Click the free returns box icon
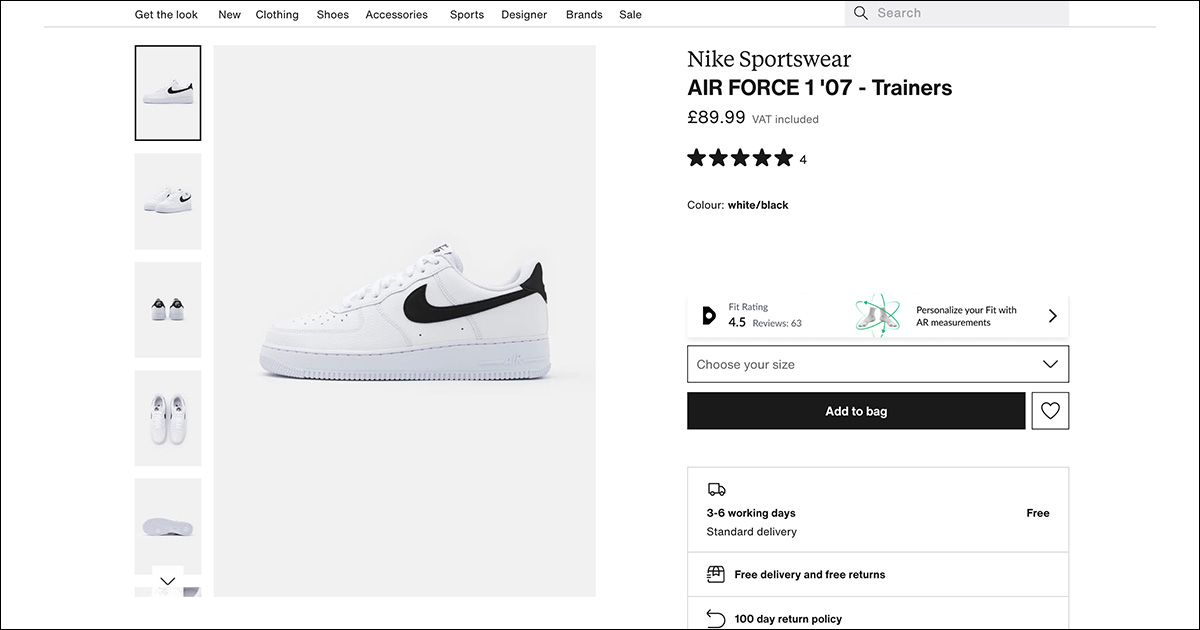 coord(716,574)
